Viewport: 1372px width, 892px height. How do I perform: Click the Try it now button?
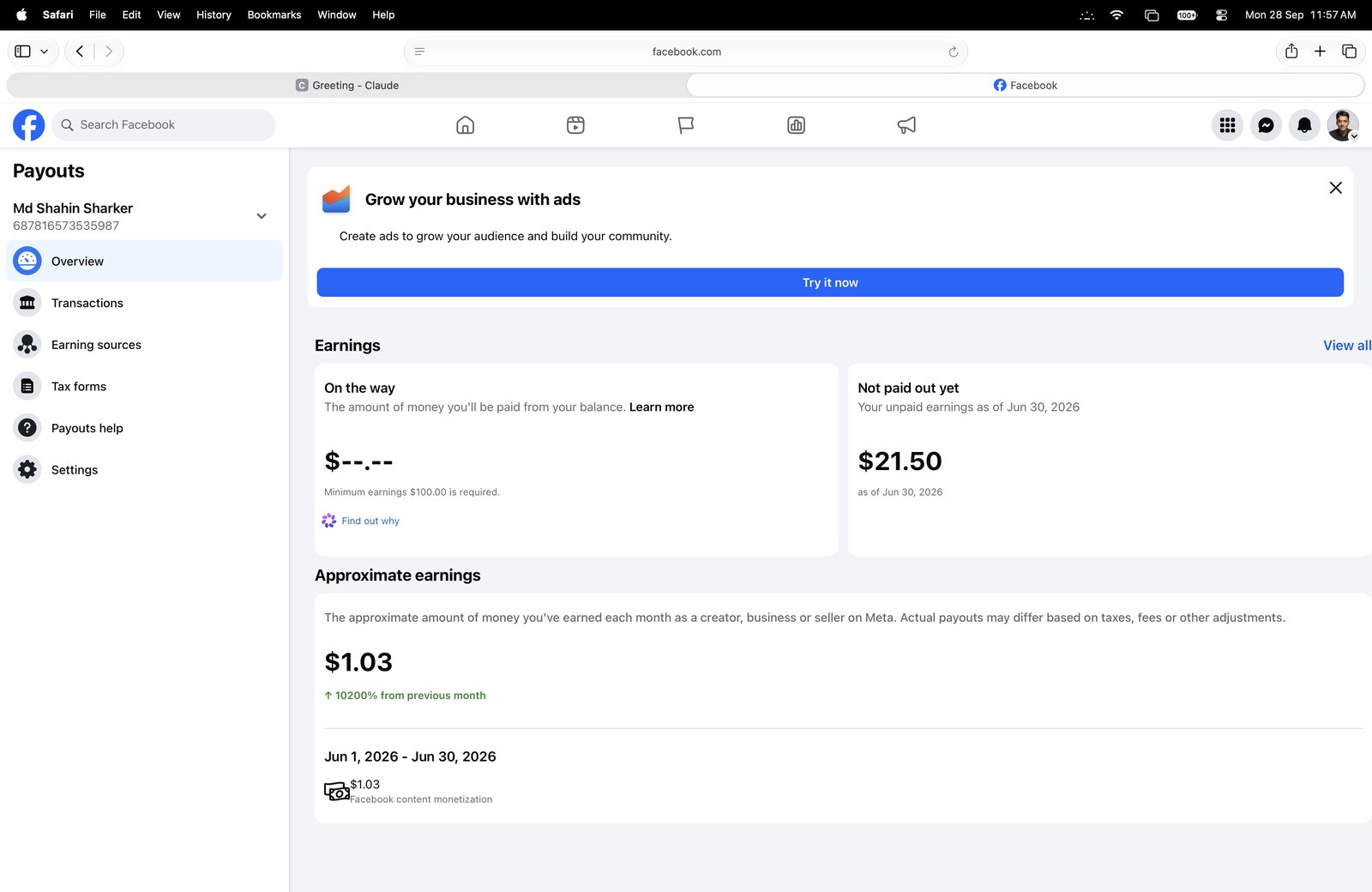[x=830, y=282]
